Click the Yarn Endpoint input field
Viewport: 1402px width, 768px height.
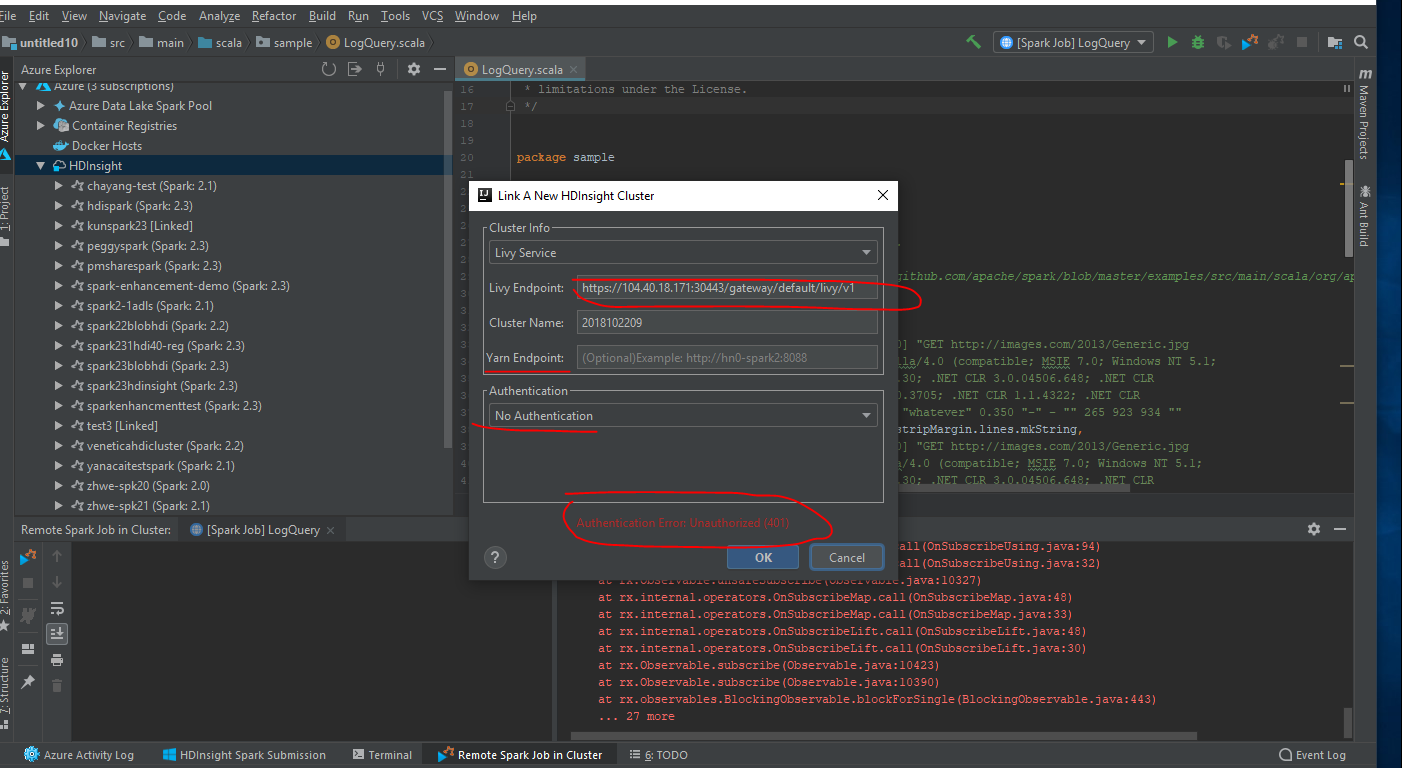click(727, 357)
